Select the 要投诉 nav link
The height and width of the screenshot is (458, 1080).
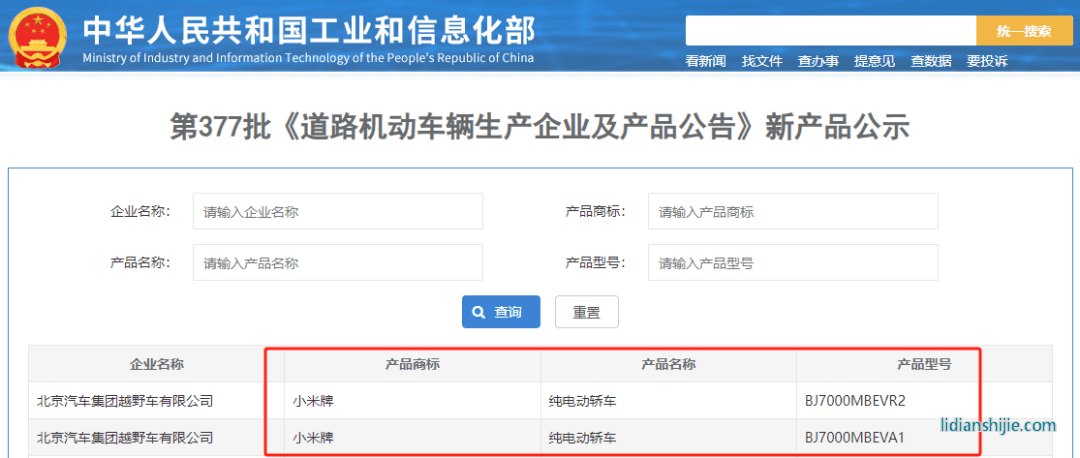(986, 61)
